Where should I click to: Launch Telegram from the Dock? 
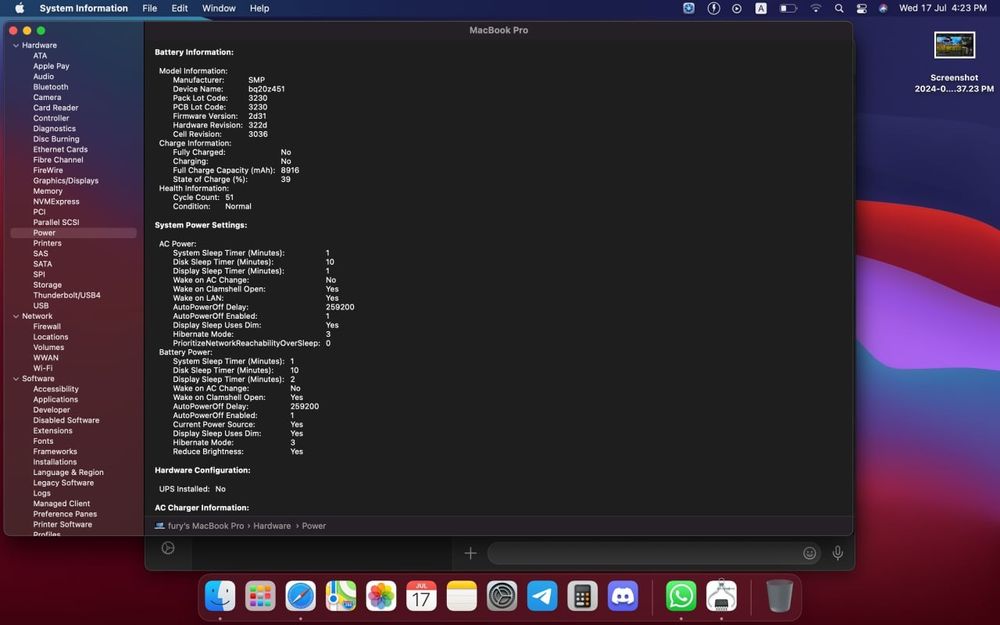543,596
